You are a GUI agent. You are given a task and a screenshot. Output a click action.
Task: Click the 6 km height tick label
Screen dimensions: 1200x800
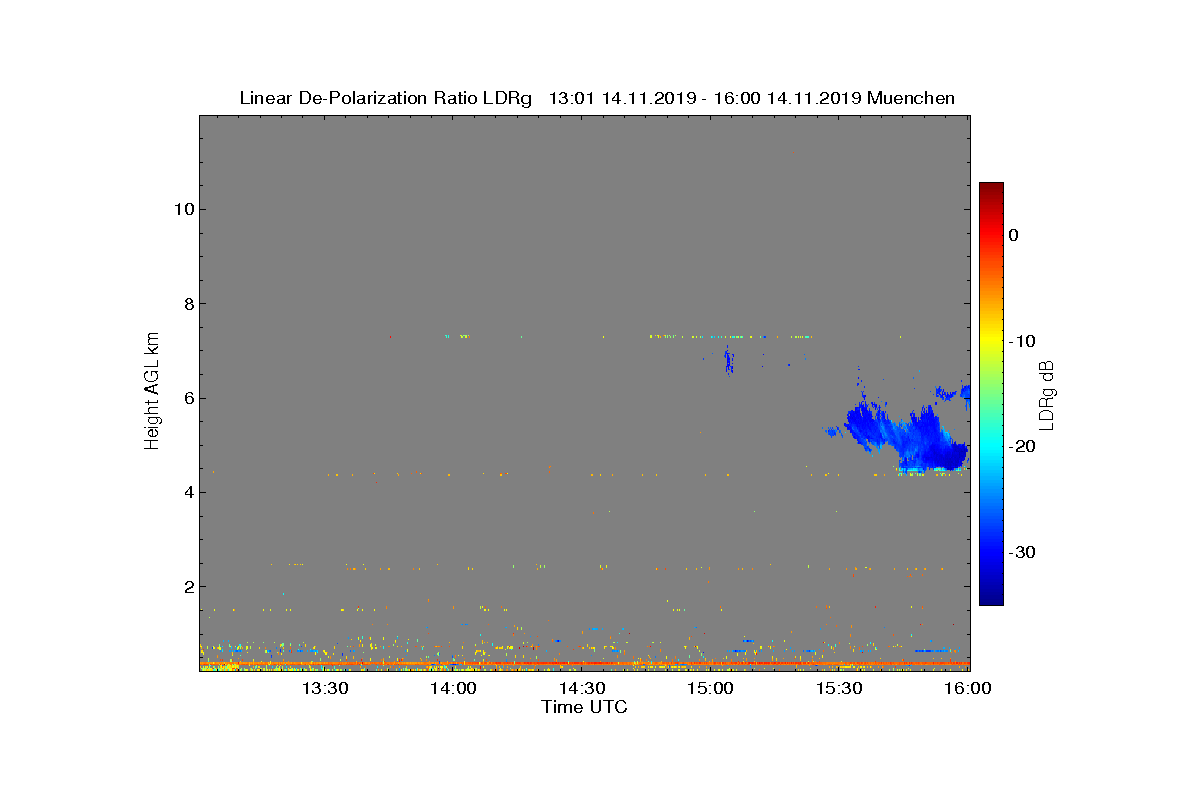coord(187,398)
